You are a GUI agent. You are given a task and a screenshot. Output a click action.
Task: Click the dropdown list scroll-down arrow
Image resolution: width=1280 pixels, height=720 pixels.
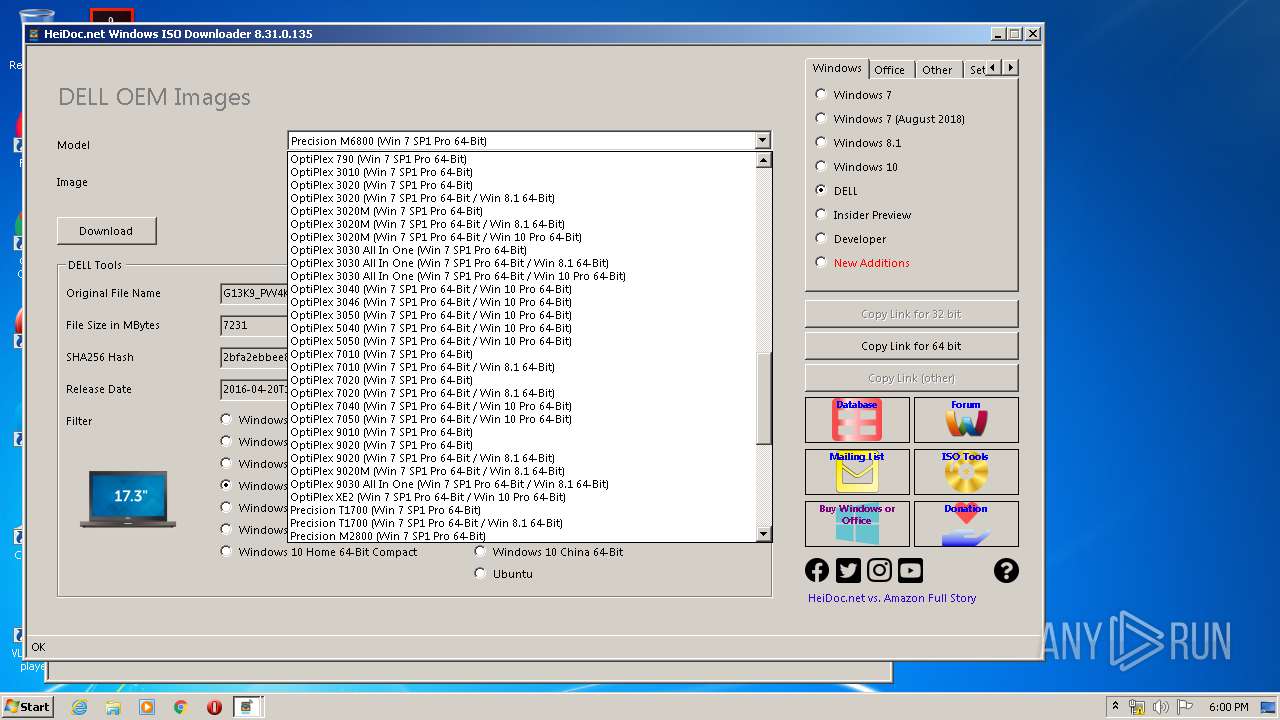763,534
